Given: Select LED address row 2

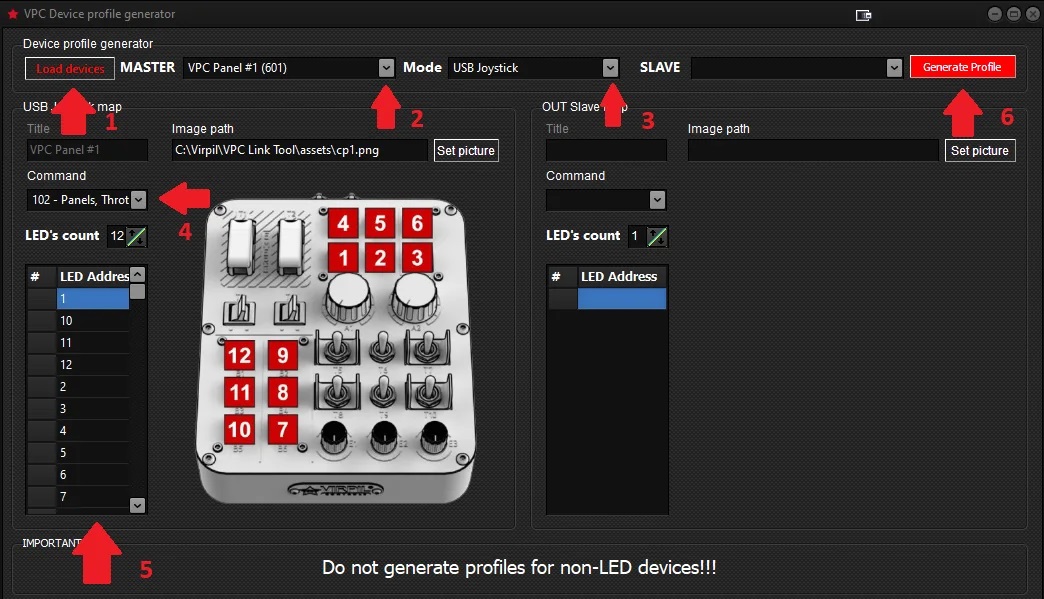Looking at the screenshot, I should click(93, 387).
